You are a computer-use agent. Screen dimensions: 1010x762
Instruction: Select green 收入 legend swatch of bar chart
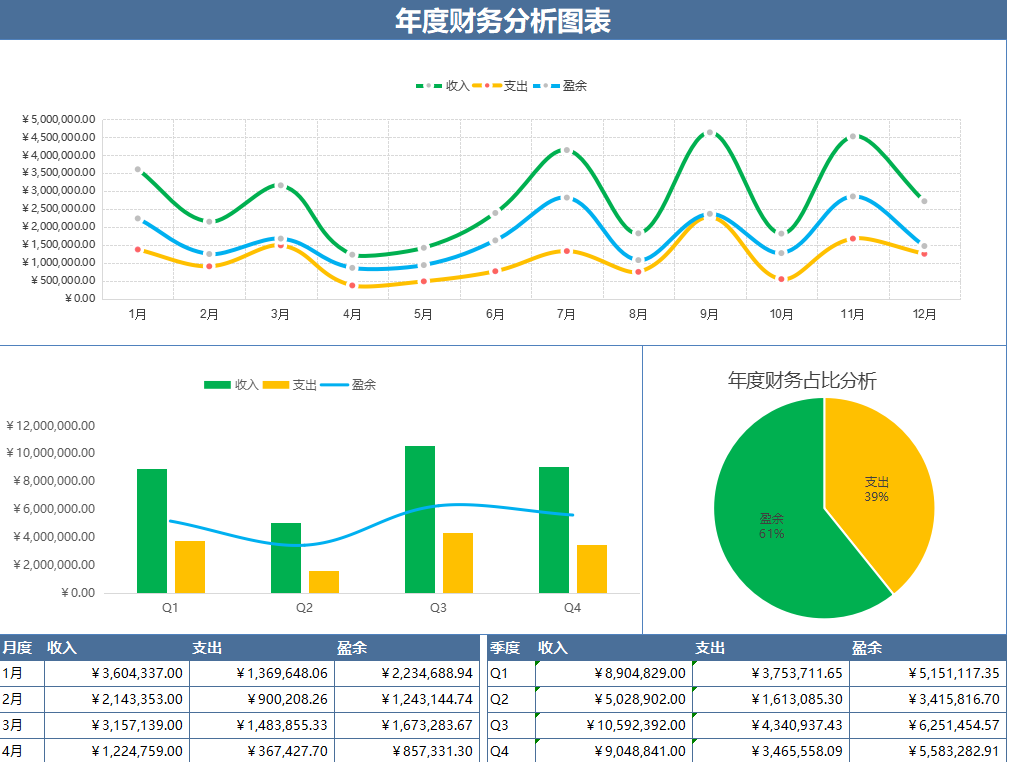(x=217, y=385)
